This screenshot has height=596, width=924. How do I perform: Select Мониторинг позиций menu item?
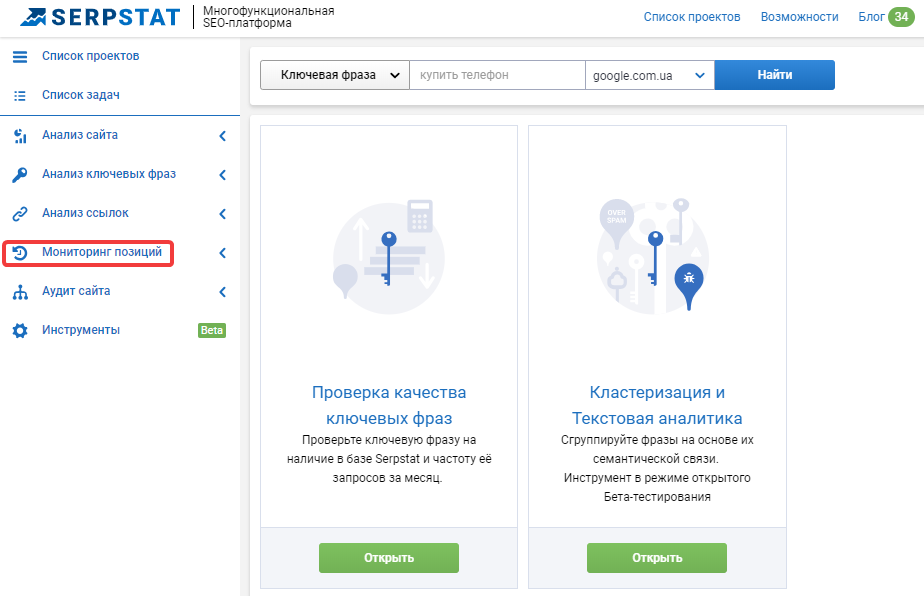coord(101,252)
